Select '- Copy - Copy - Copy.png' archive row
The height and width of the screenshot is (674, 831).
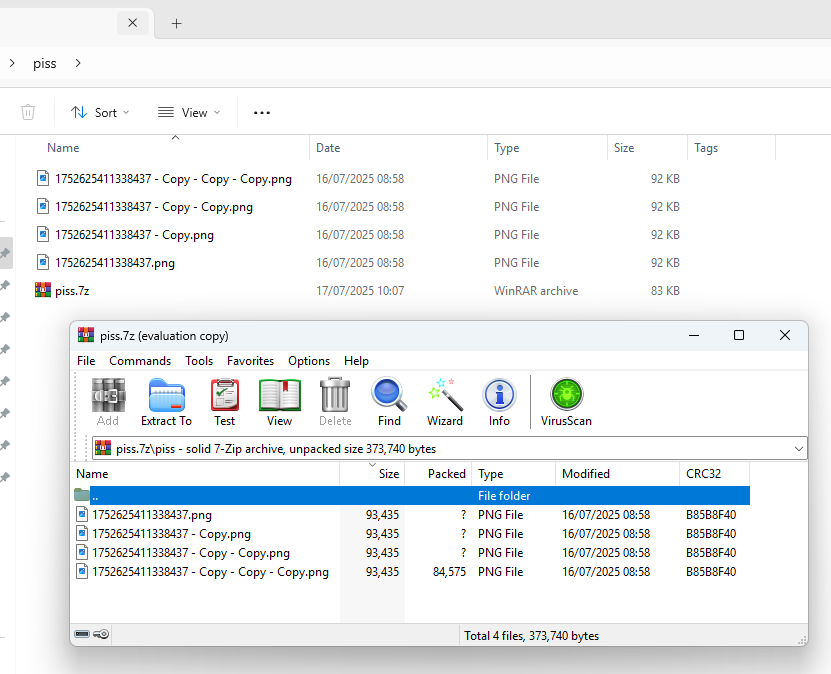point(412,572)
